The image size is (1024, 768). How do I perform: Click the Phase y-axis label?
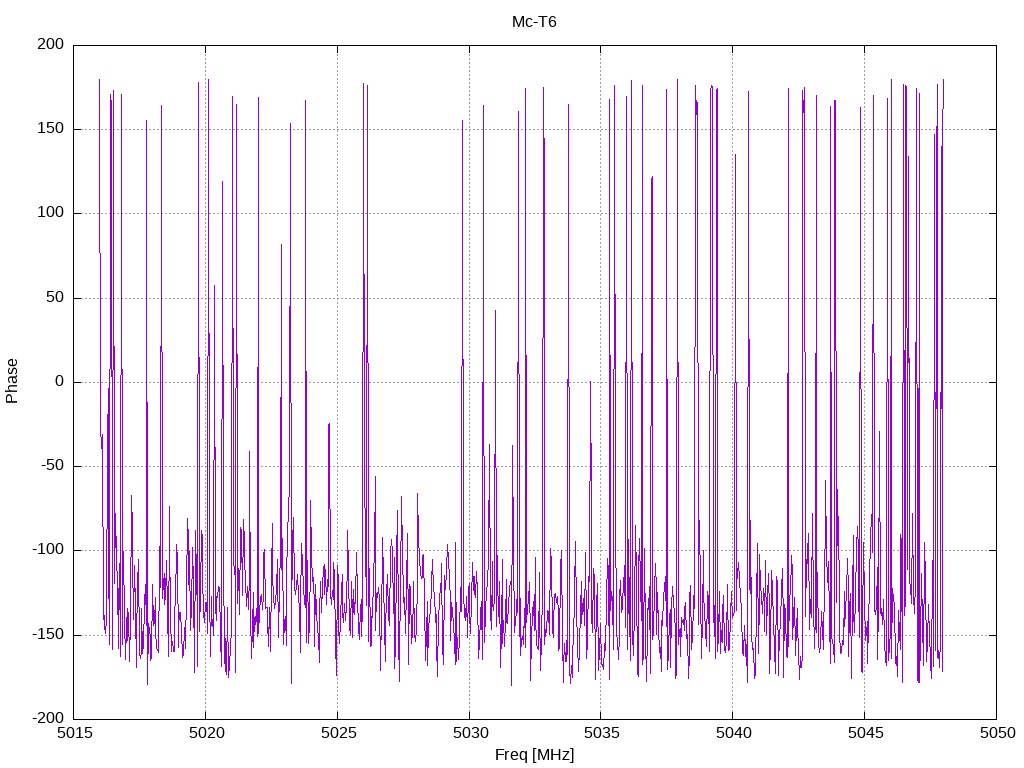click(12, 381)
